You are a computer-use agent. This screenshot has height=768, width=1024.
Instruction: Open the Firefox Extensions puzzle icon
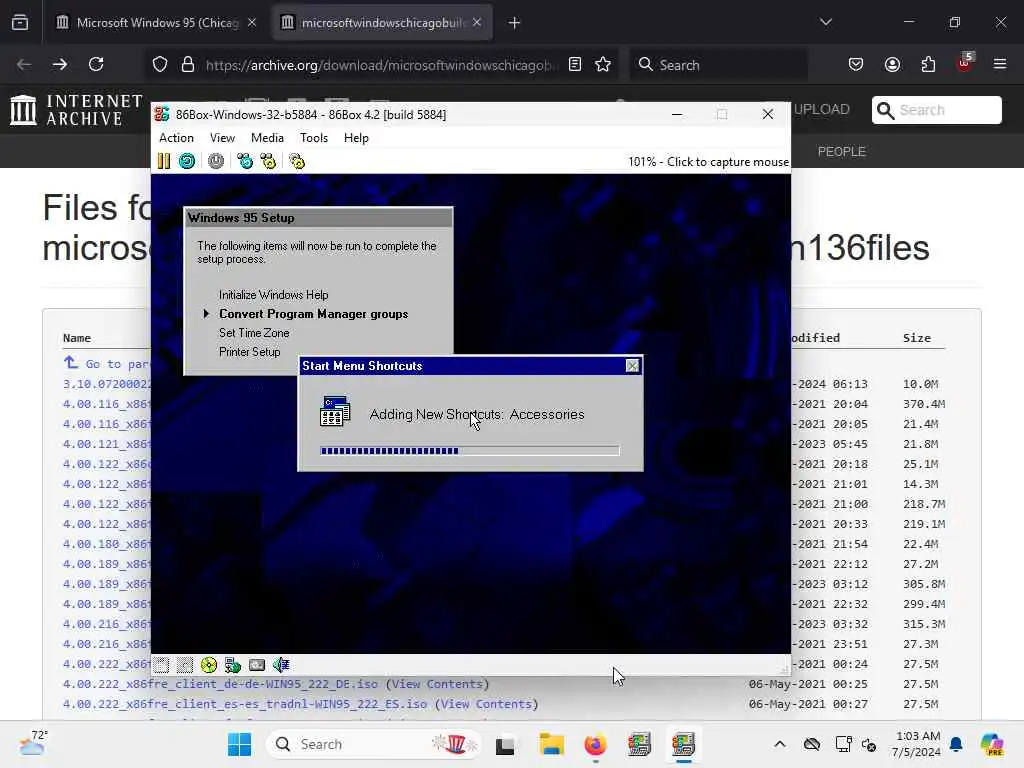pyautogui.click(x=928, y=65)
